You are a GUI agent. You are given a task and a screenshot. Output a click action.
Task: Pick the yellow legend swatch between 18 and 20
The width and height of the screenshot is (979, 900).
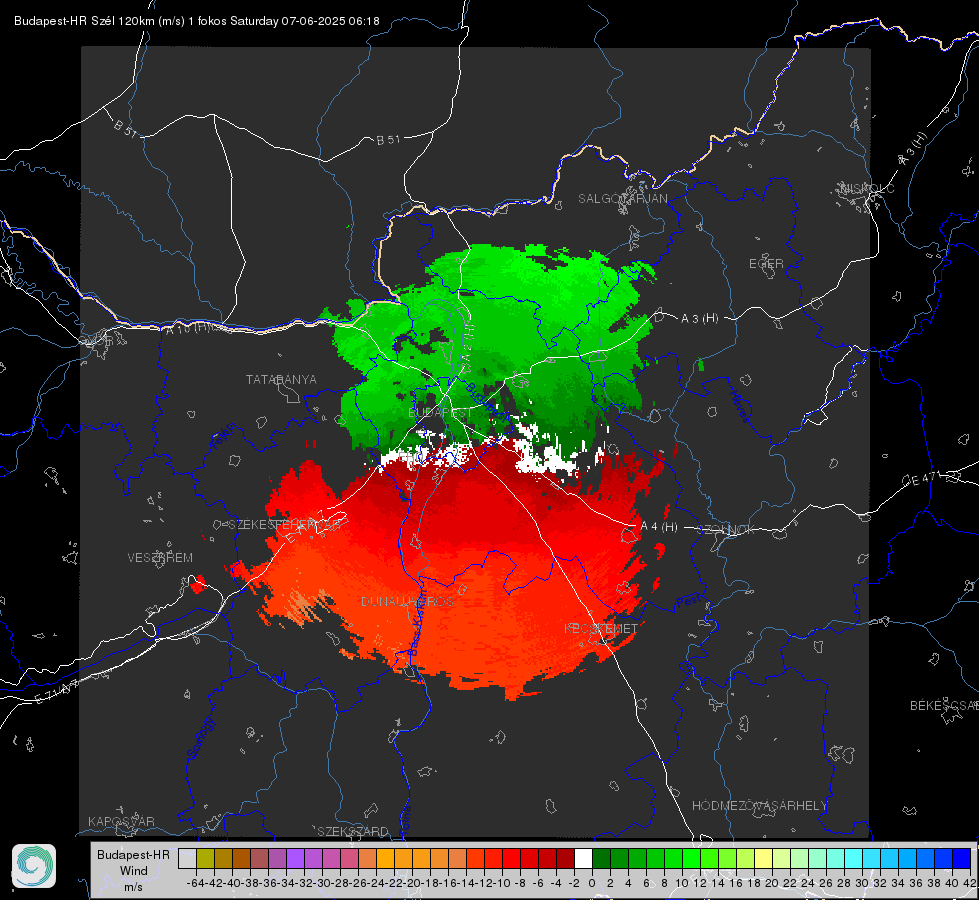point(763,859)
